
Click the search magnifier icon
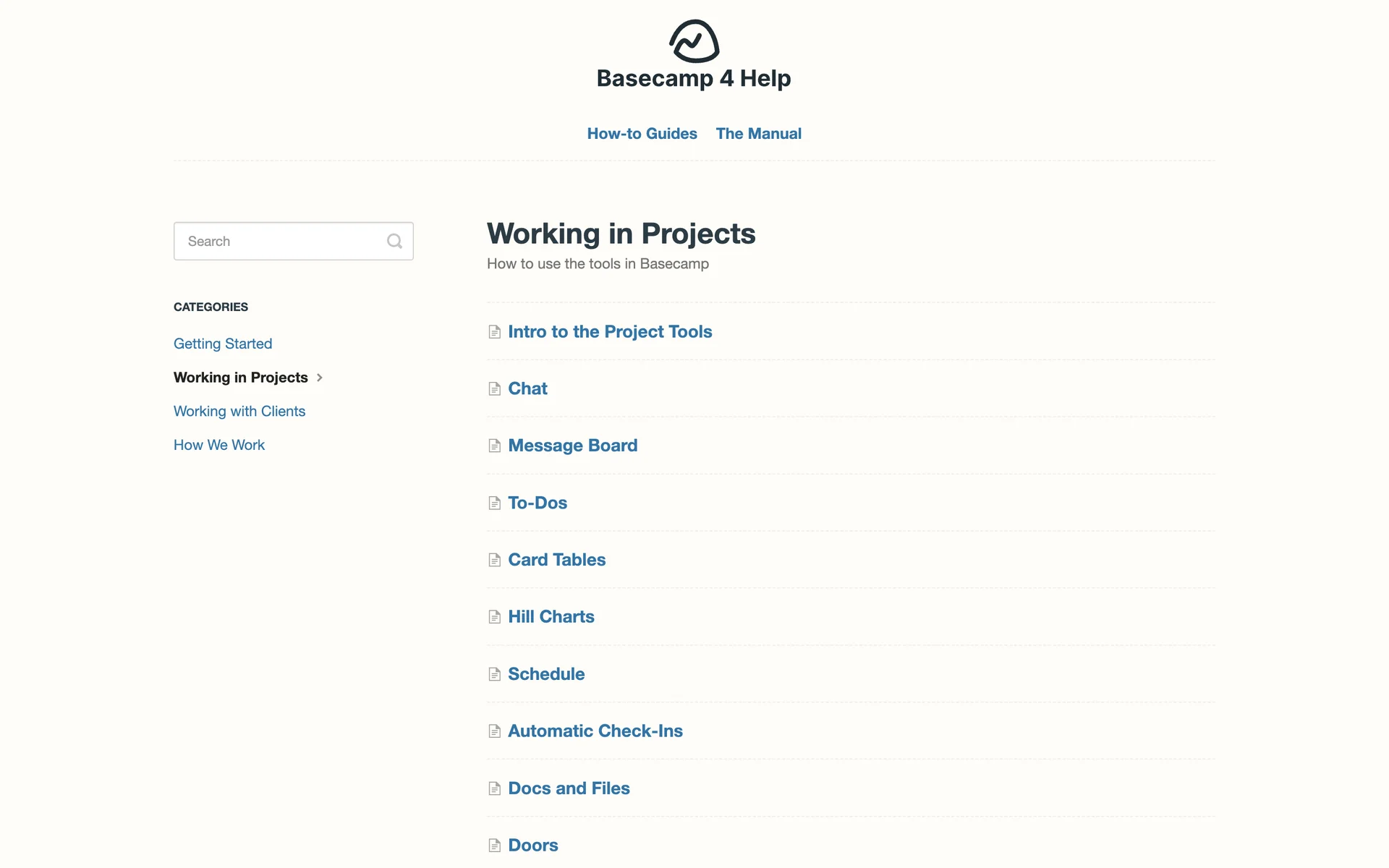coord(394,241)
